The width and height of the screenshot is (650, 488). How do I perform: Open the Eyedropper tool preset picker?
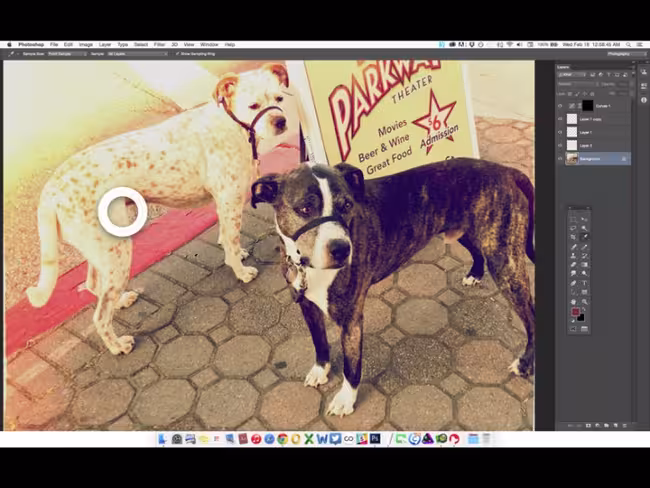12,54
